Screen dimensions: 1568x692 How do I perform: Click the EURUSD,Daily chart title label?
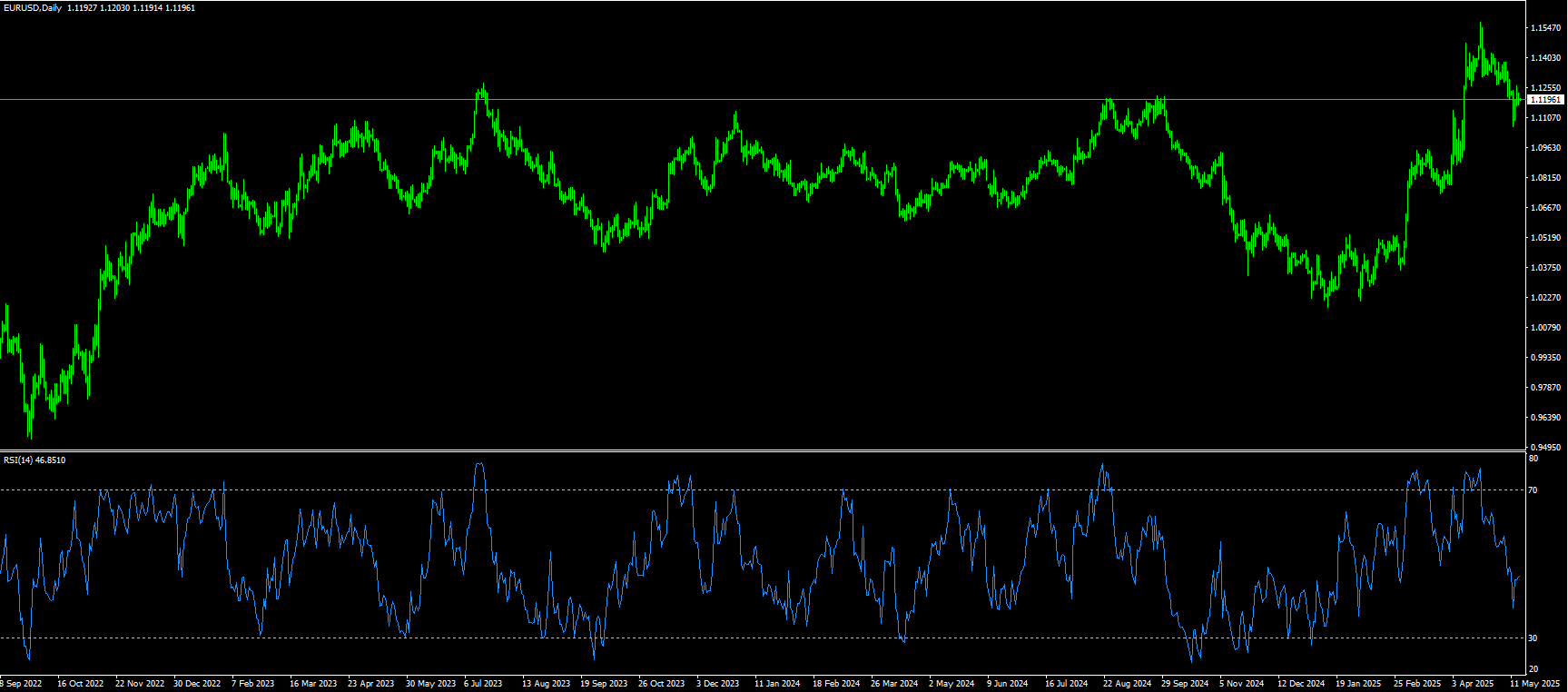coord(33,8)
